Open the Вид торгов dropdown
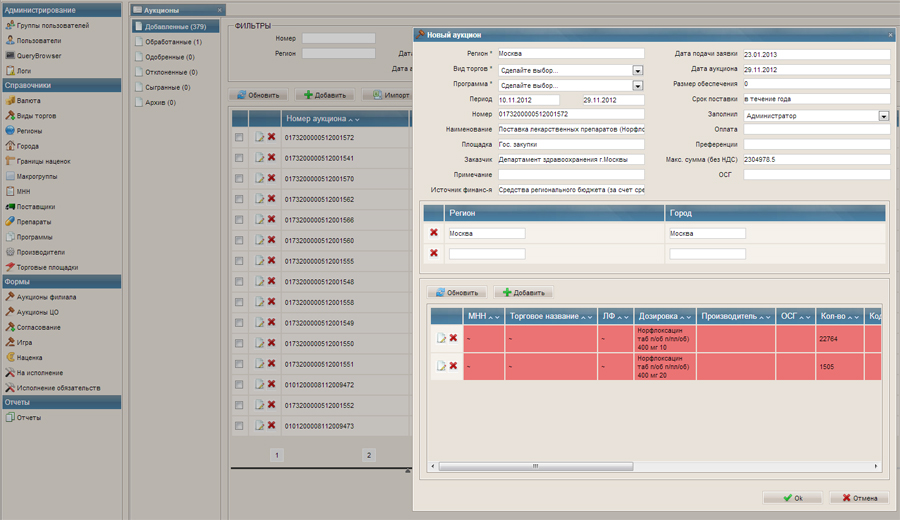 pyautogui.click(x=638, y=70)
